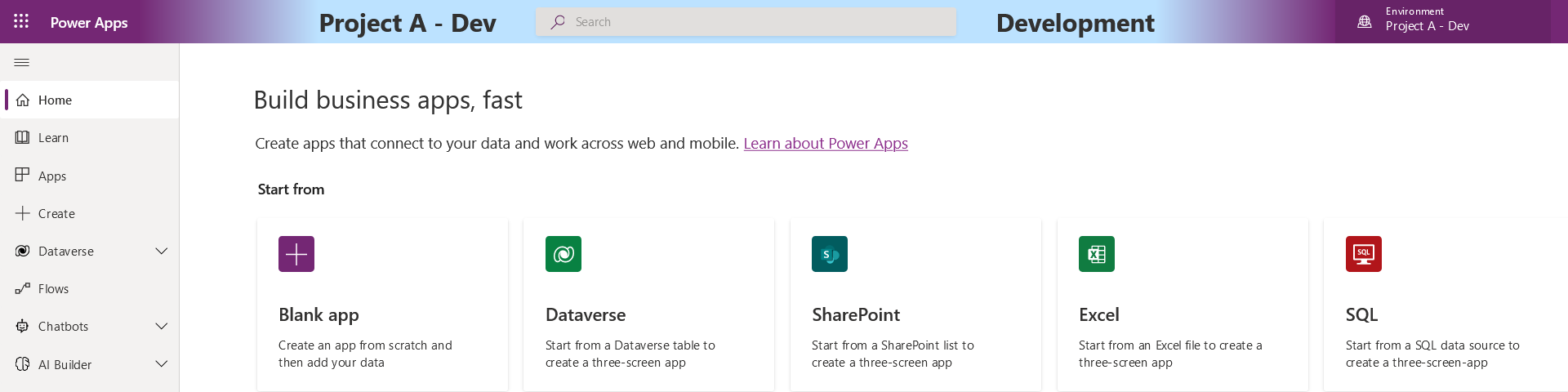Click 'Start from an Excel file' description
Screen dimensions: 1568x392
1170,354
